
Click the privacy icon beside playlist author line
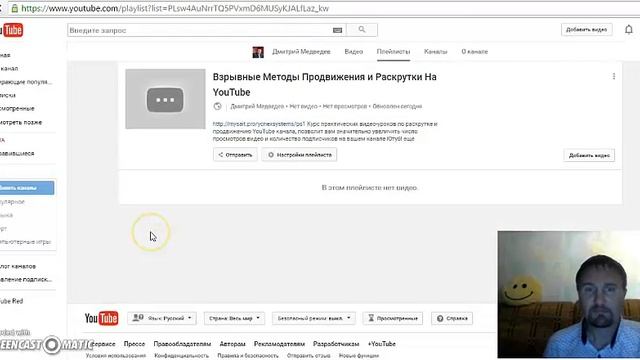click(x=218, y=107)
